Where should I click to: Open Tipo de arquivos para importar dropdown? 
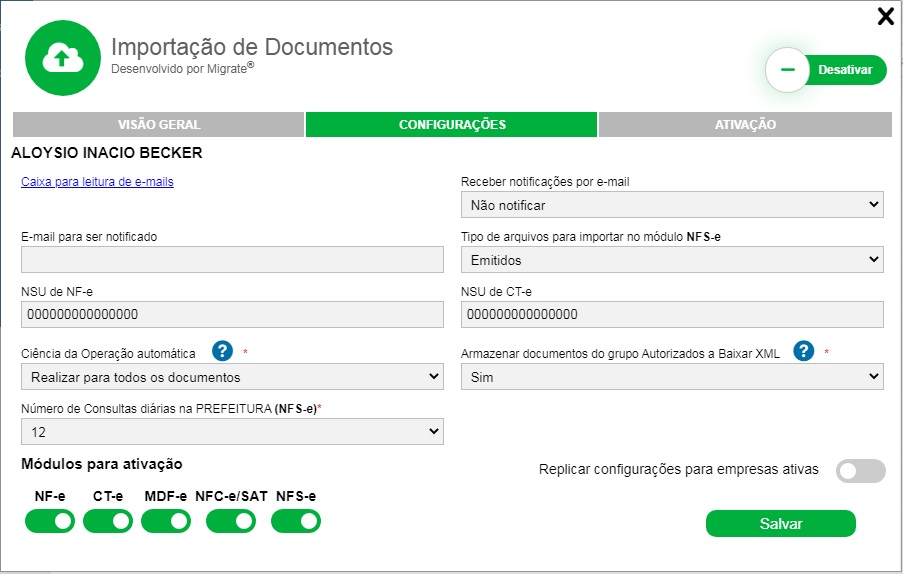click(x=672, y=260)
